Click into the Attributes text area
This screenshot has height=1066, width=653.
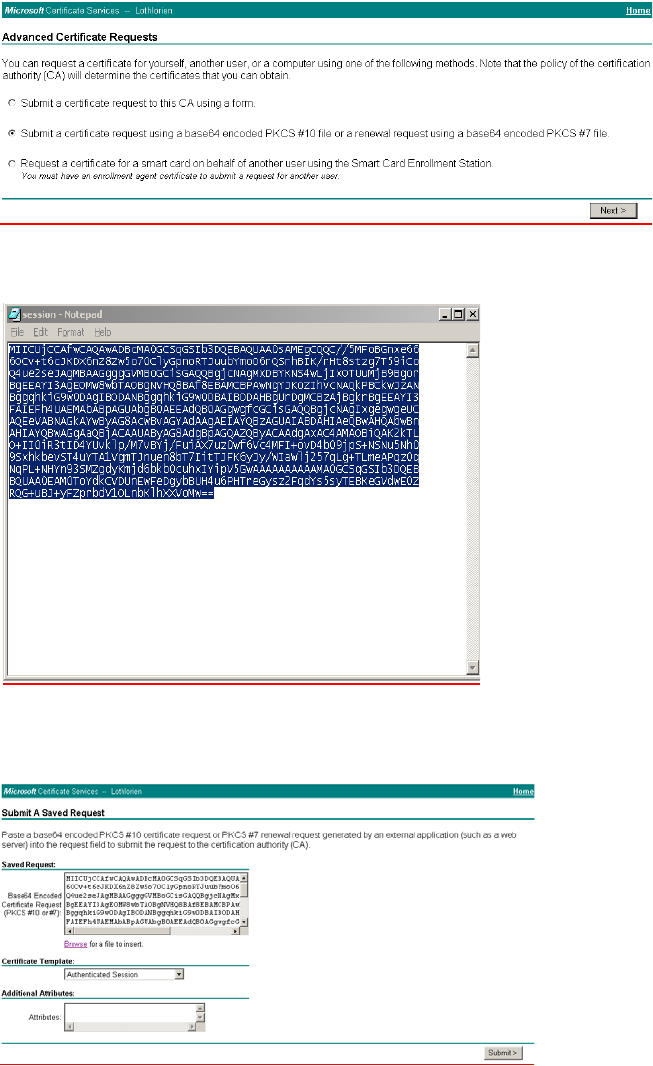[130, 1013]
